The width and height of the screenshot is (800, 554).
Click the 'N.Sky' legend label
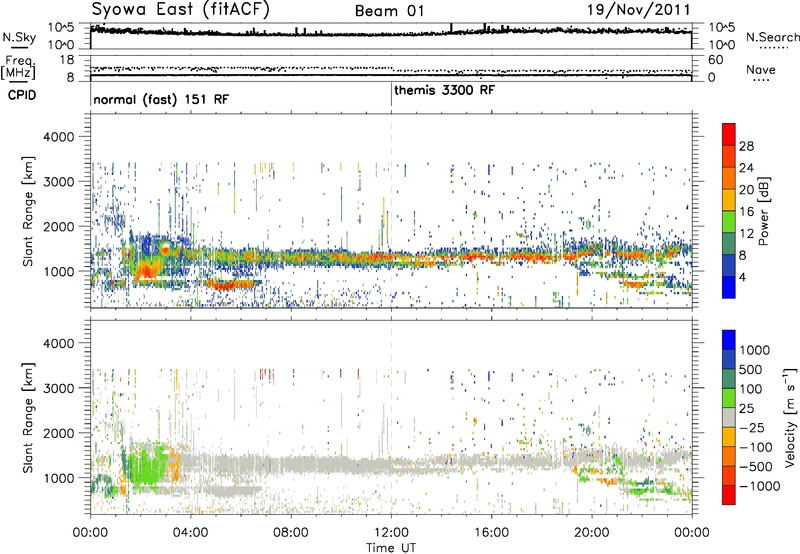19,38
